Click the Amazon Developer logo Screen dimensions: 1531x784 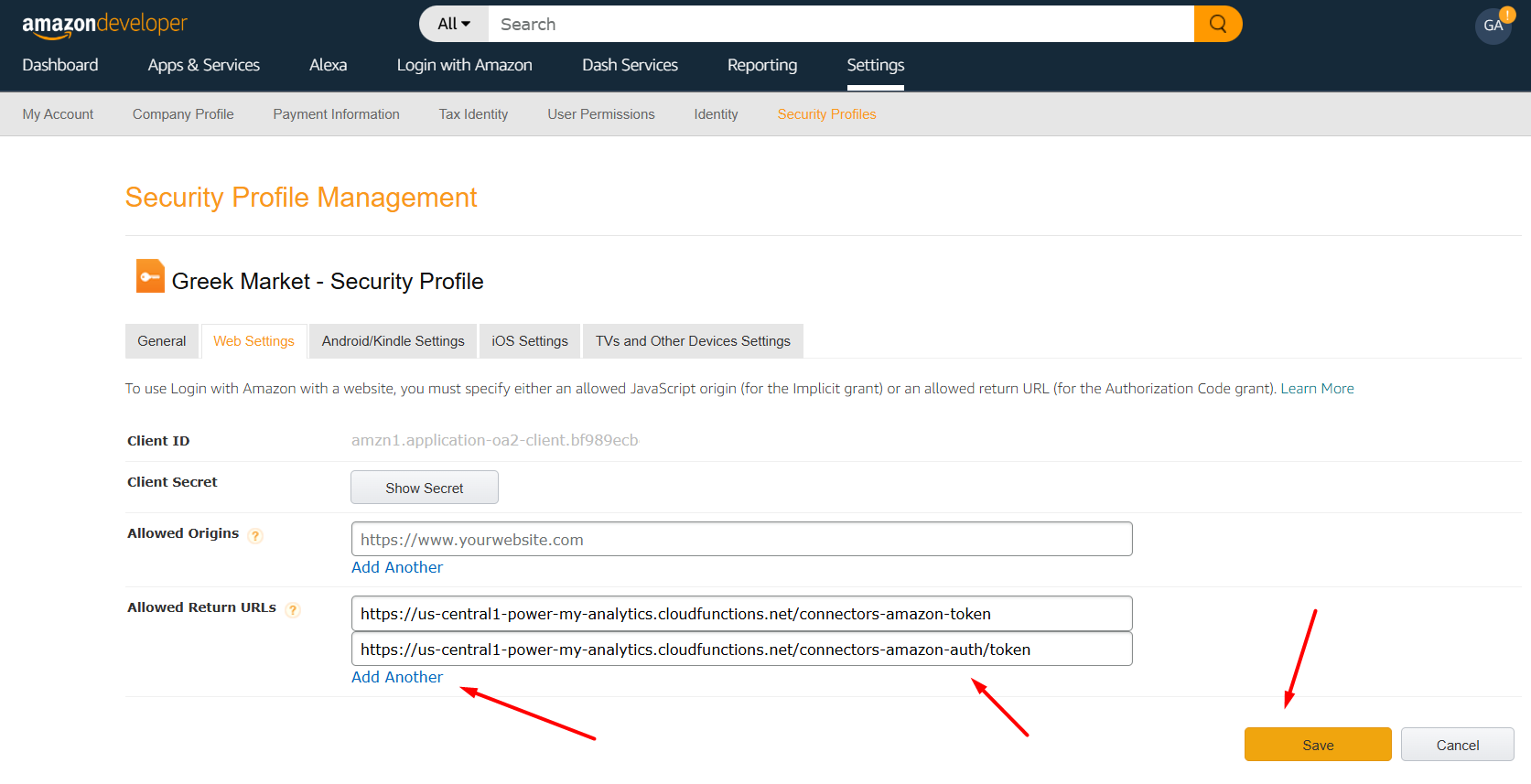tap(104, 25)
